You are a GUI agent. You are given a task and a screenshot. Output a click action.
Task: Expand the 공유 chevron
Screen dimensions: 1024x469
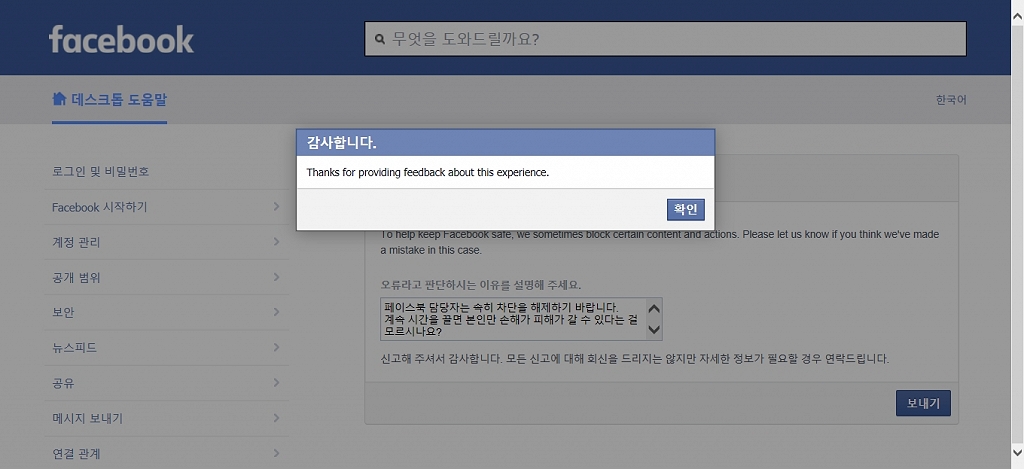[276, 383]
